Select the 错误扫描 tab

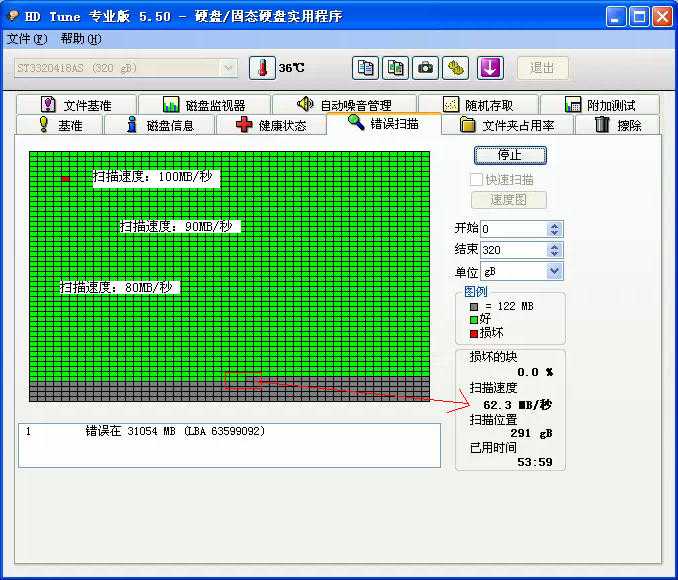(x=384, y=124)
